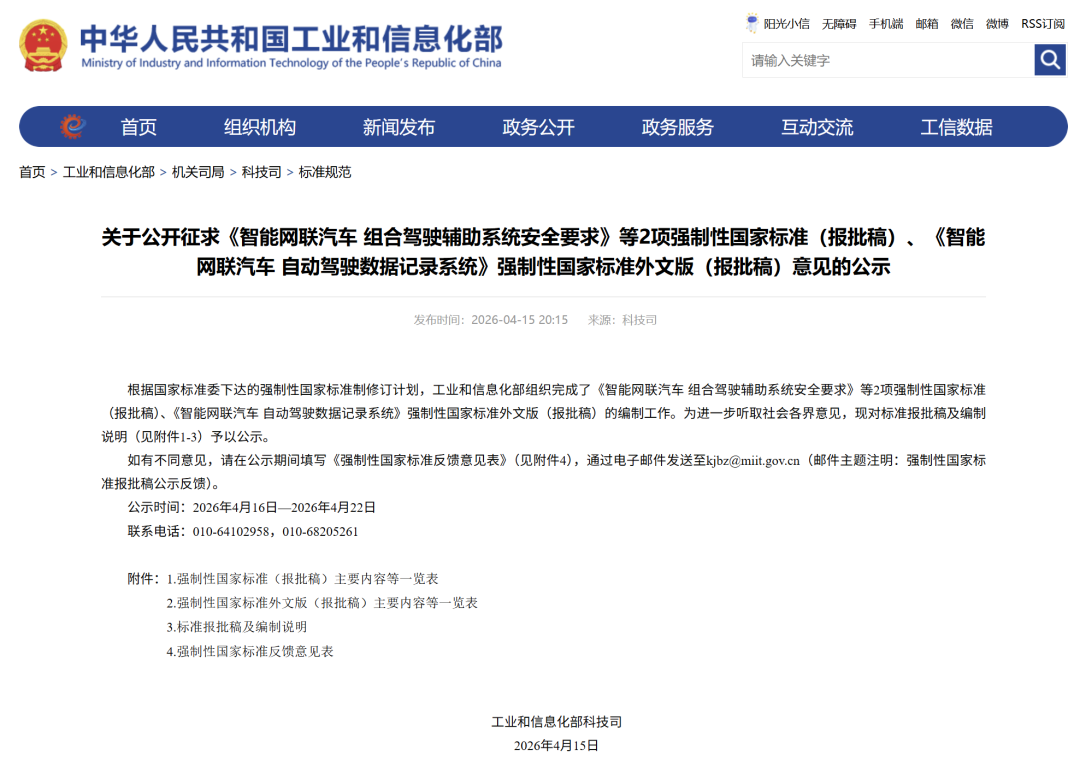The width and height of the screenshot is (1080, 761).
Task: Click the 邮箱 link in top bar
Action: [927, 24]
